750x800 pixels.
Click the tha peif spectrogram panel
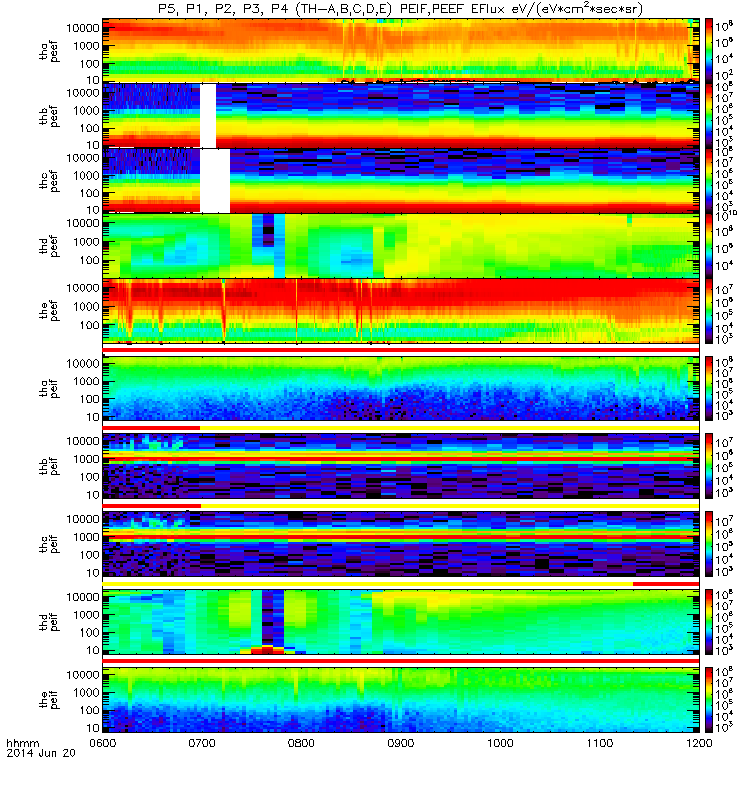click(x=401, y=388)
